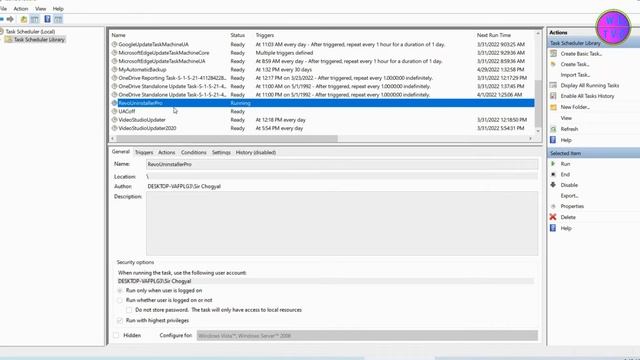Switch to the Settings tab
Viewport: 640px width, 360px height.
[x=221, y=152]
